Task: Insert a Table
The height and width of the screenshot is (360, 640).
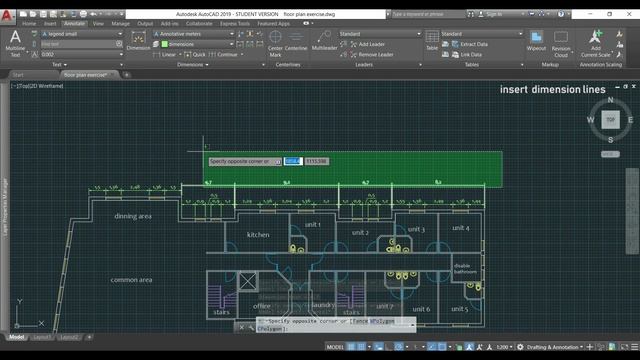Action: coord(432,40)
